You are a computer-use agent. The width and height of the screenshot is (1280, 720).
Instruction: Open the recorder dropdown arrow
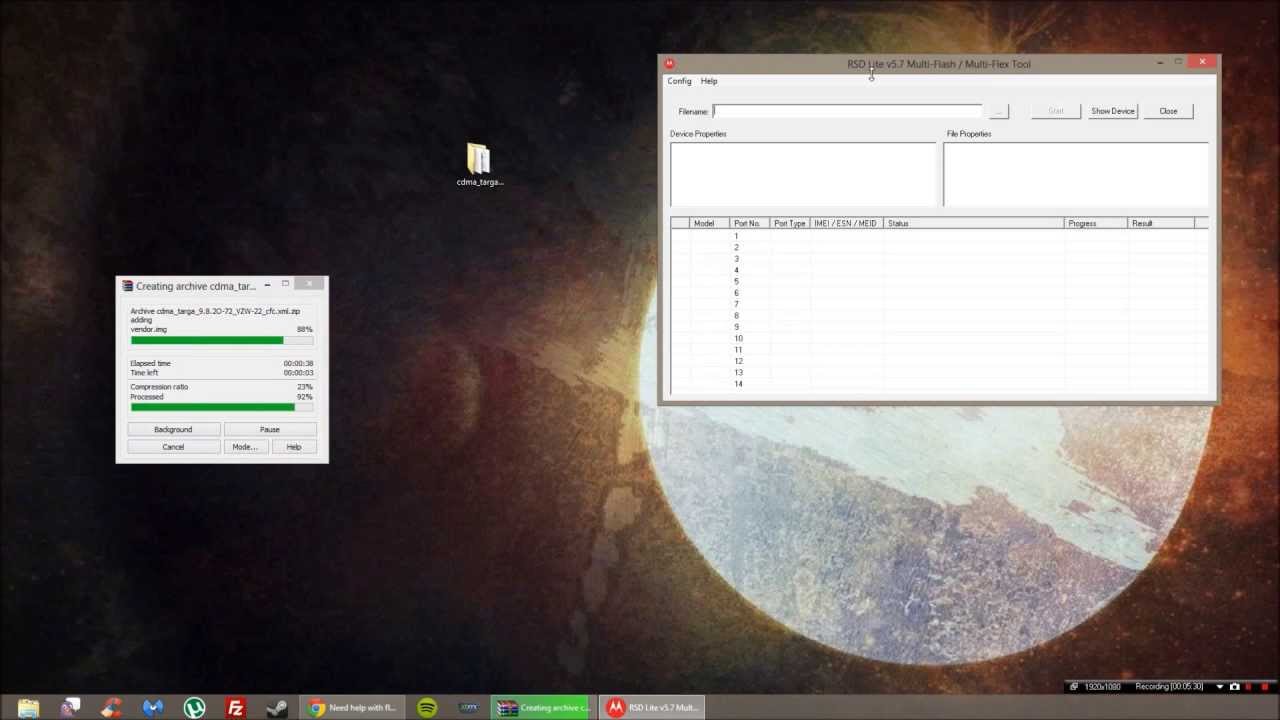point(1219,687)
